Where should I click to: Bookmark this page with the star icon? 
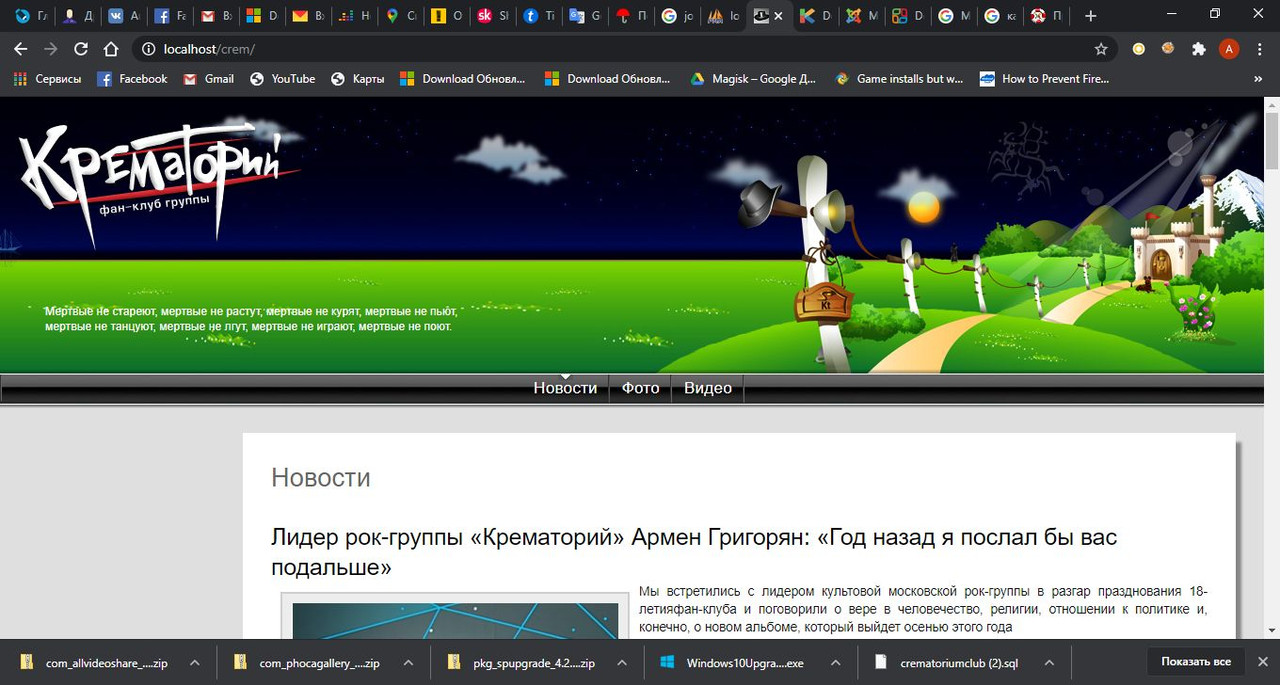[1101, 49]
